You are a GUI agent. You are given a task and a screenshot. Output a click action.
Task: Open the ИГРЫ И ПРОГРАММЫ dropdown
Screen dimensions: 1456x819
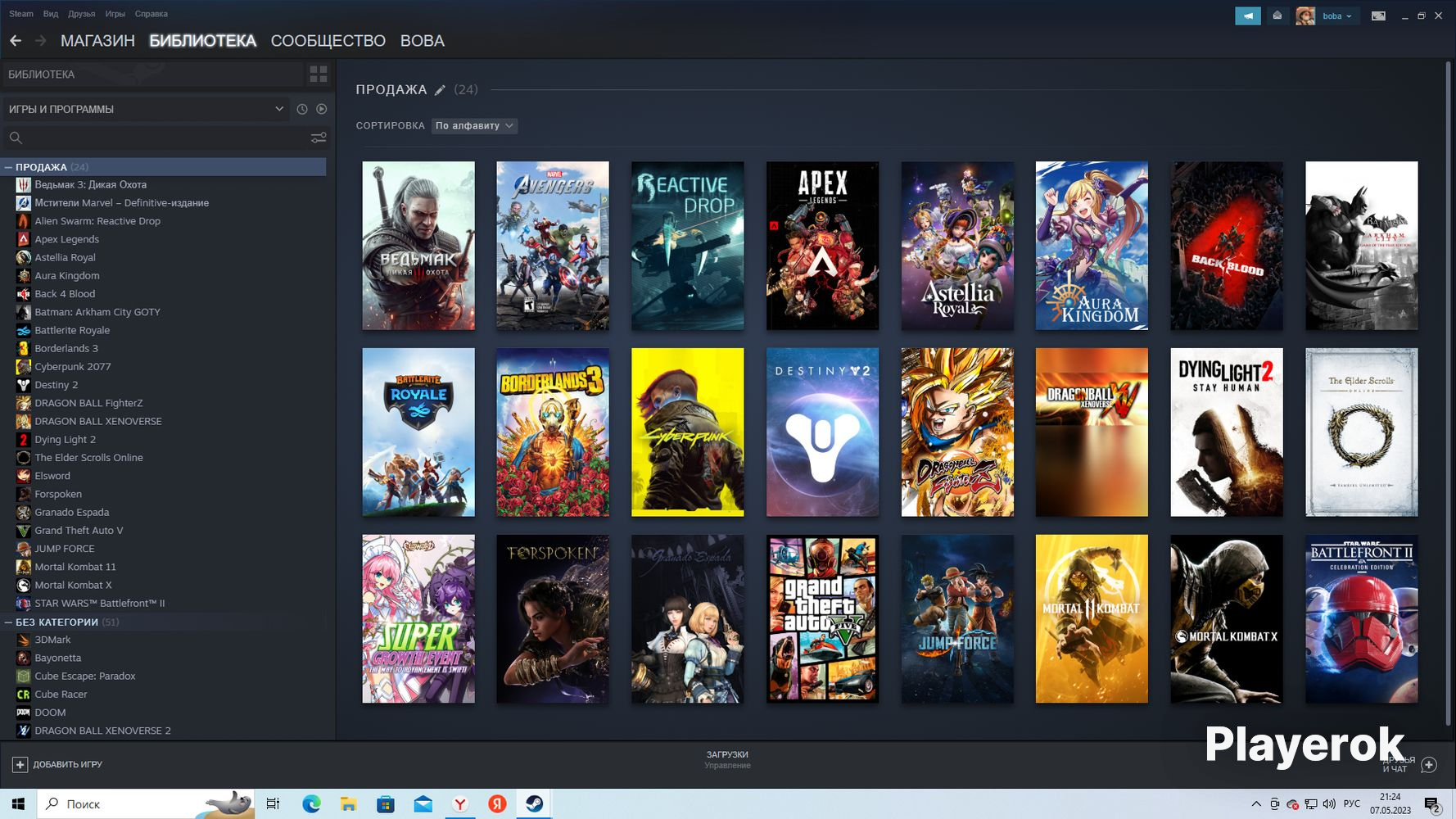pos(146,109)
